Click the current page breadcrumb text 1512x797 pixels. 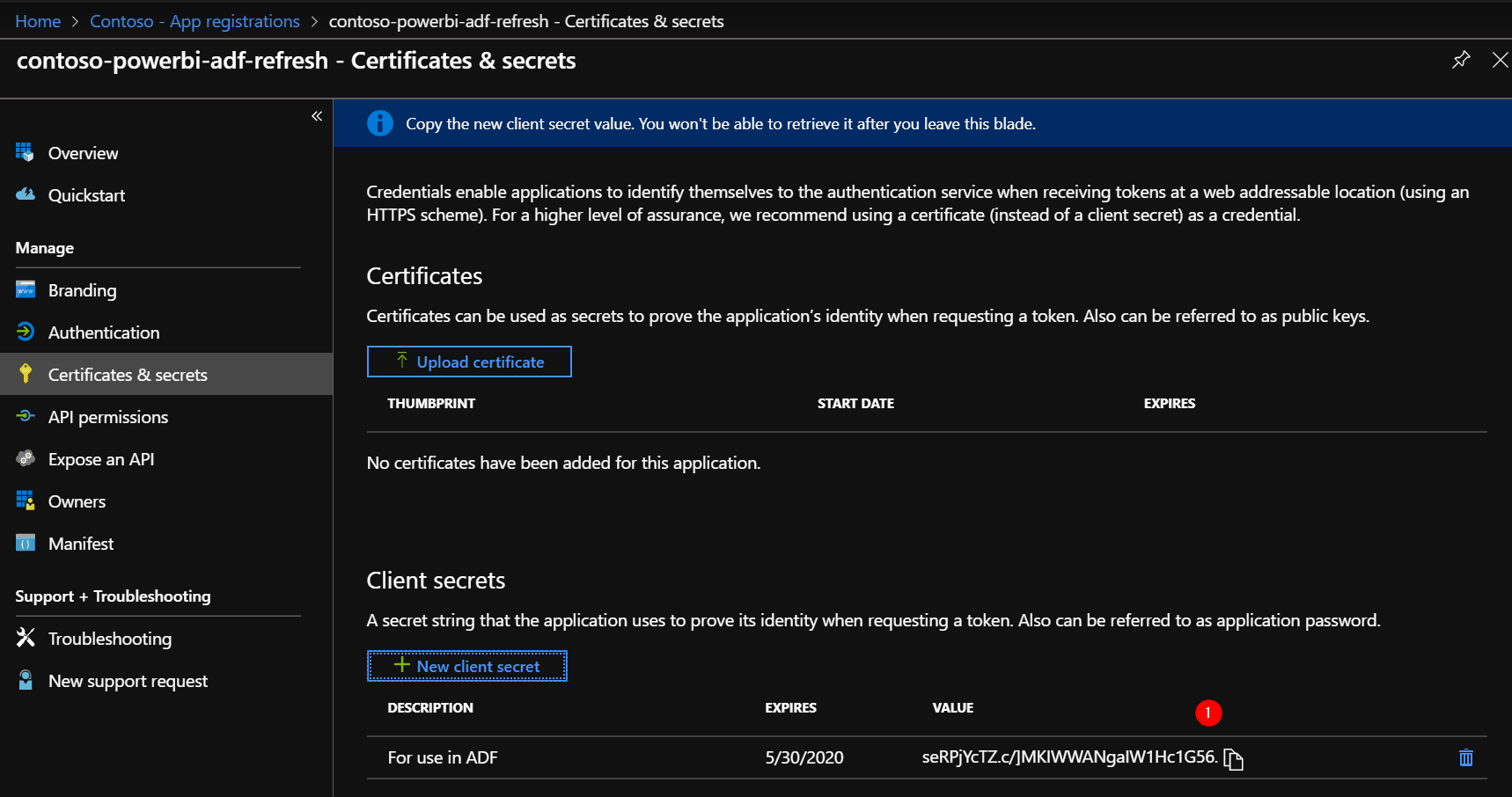pyautogui.click(x=526, y=21)
